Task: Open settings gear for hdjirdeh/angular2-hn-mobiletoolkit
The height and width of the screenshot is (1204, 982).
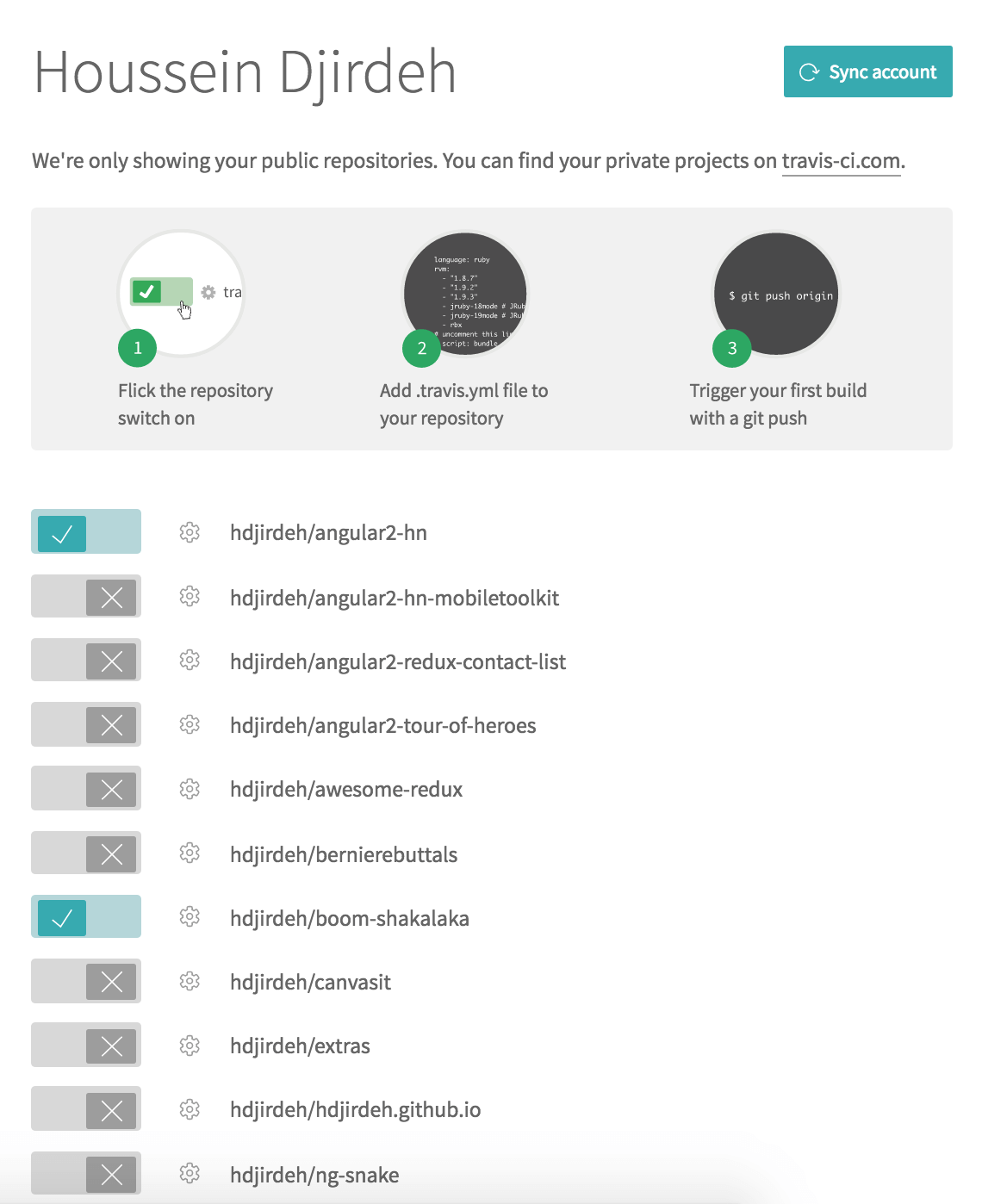Action: (190, 596)
